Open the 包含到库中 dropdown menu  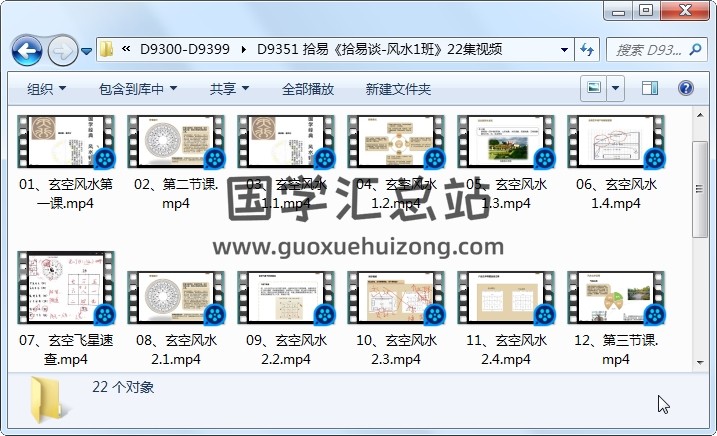[138, 89]
